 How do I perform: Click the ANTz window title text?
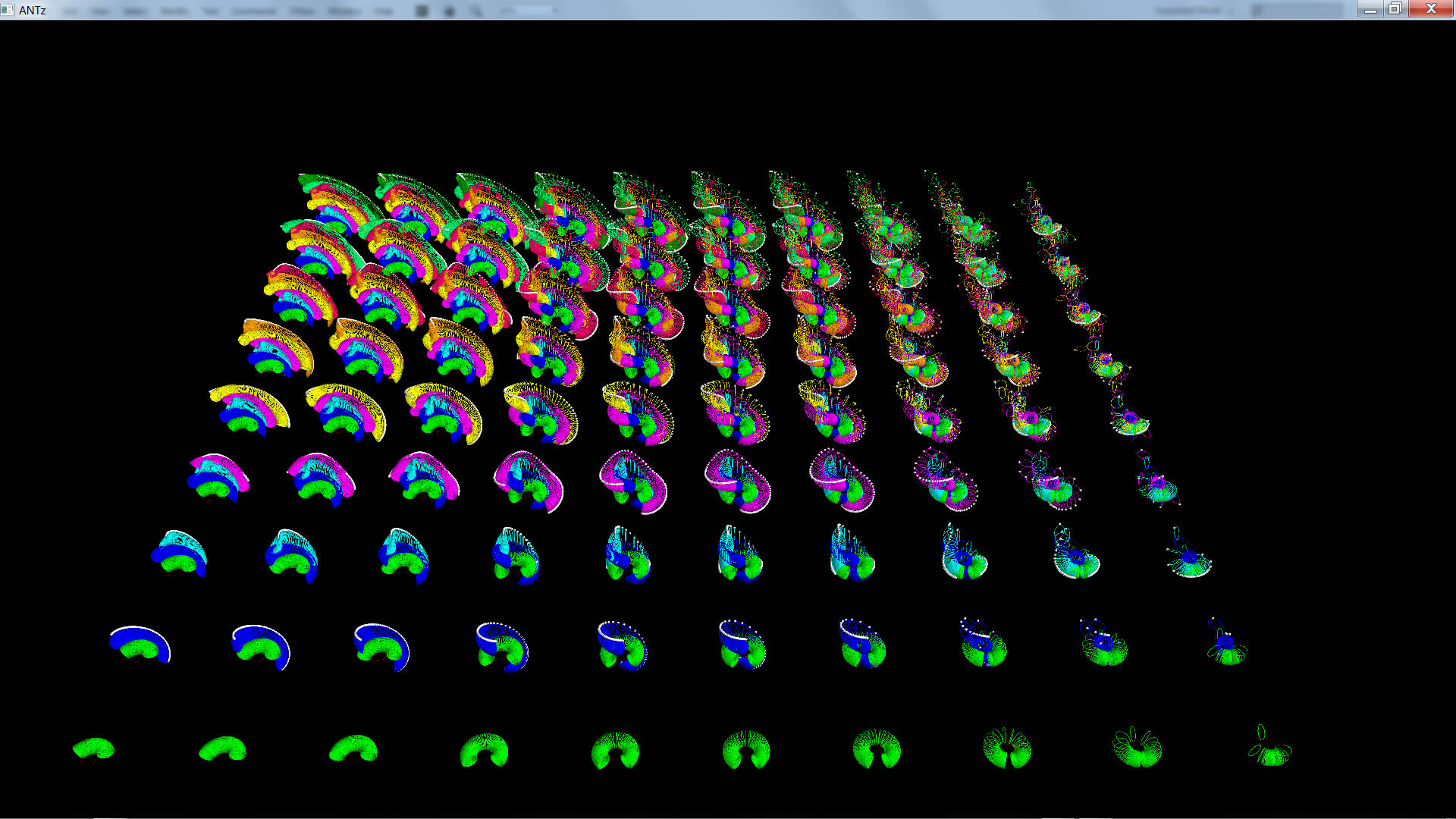pyautogui.click(x=33, y=10)
